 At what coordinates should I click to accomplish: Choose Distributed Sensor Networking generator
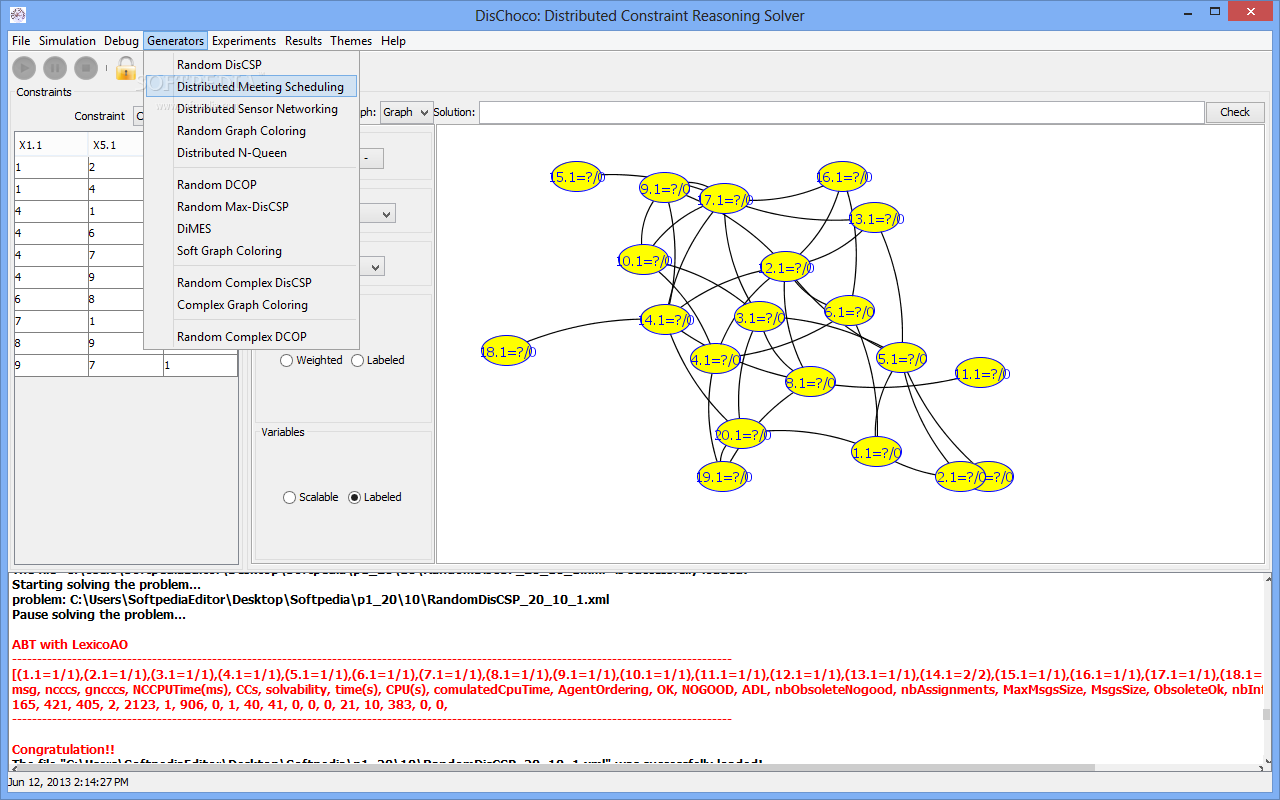[x=251, y=109]
